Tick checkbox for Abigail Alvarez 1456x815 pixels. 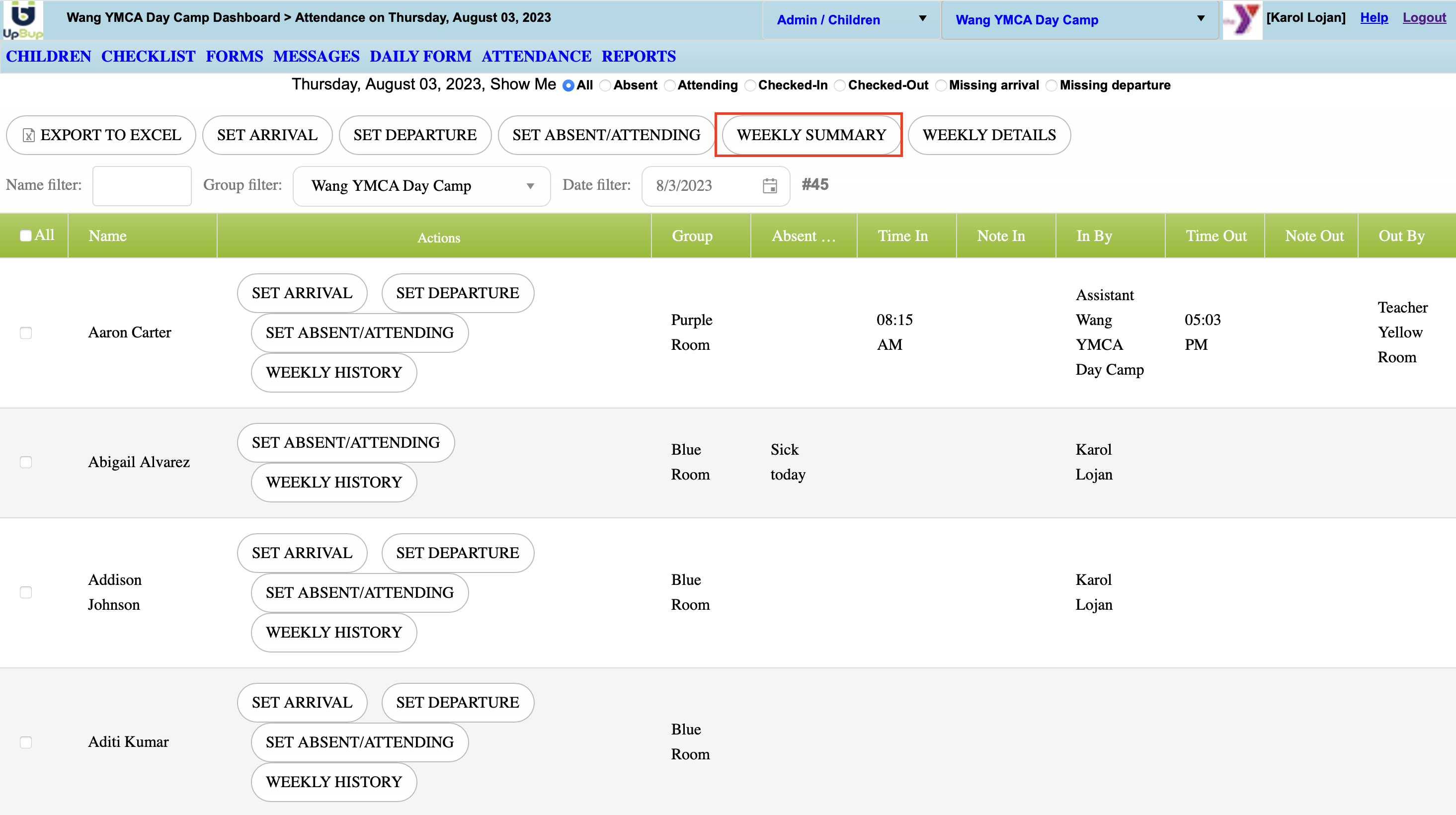(26, 462)
